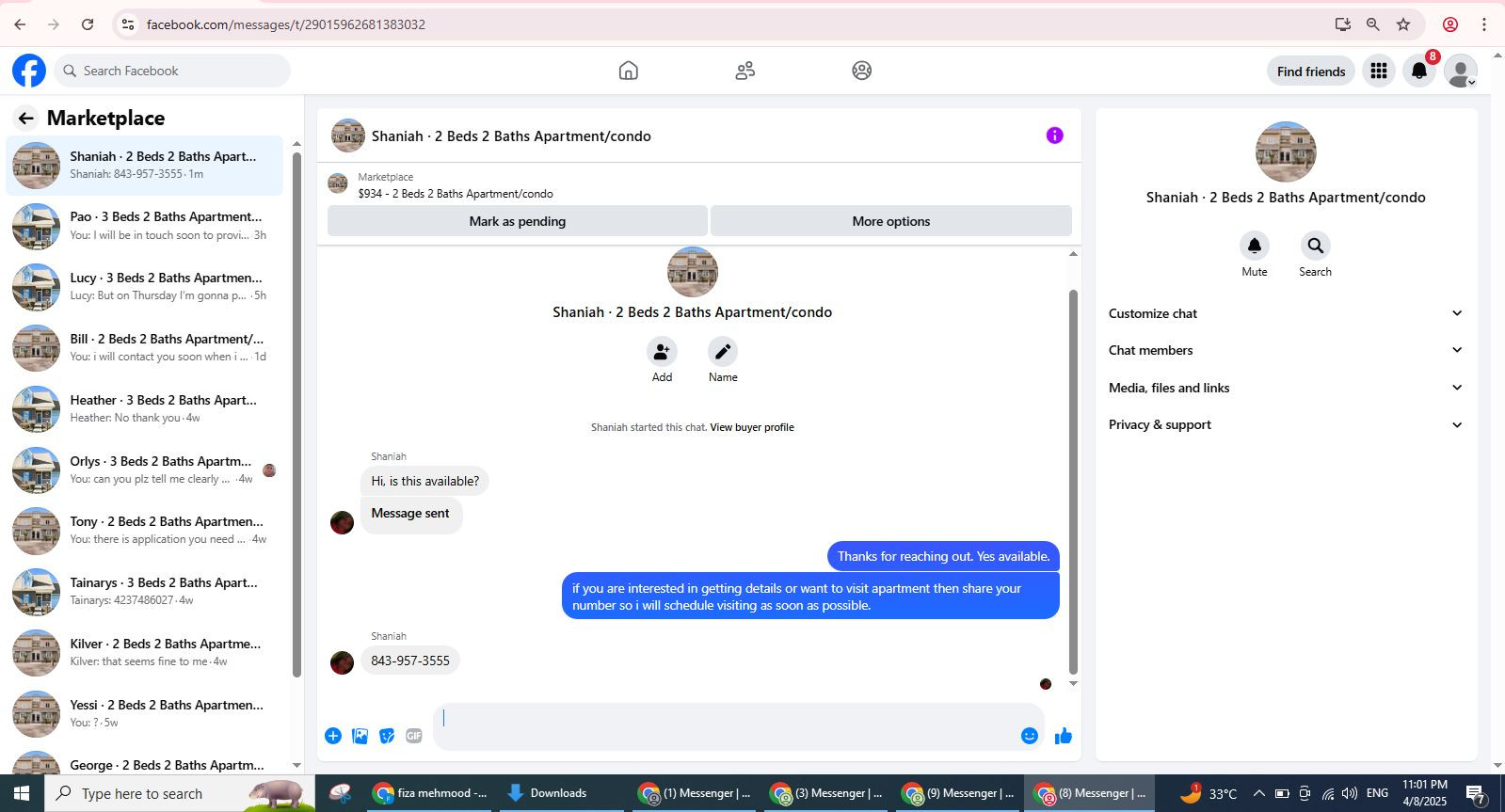Image resolution: width=1505 pixels, height=812 pixels.
Task: Add people to the Shaniah chat
Action: [662, 352]
